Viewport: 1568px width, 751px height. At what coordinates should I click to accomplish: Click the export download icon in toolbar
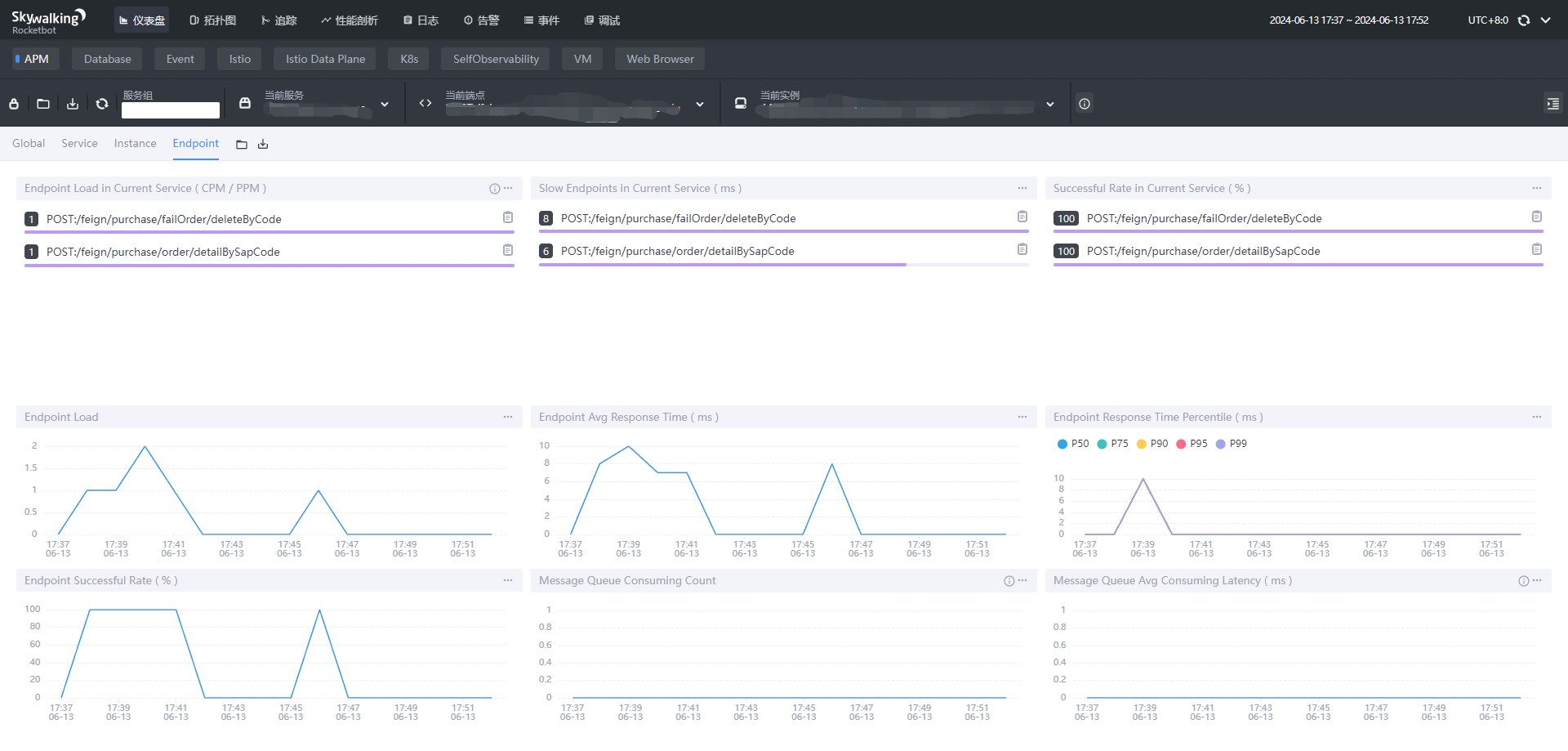(x=73, y=104)
